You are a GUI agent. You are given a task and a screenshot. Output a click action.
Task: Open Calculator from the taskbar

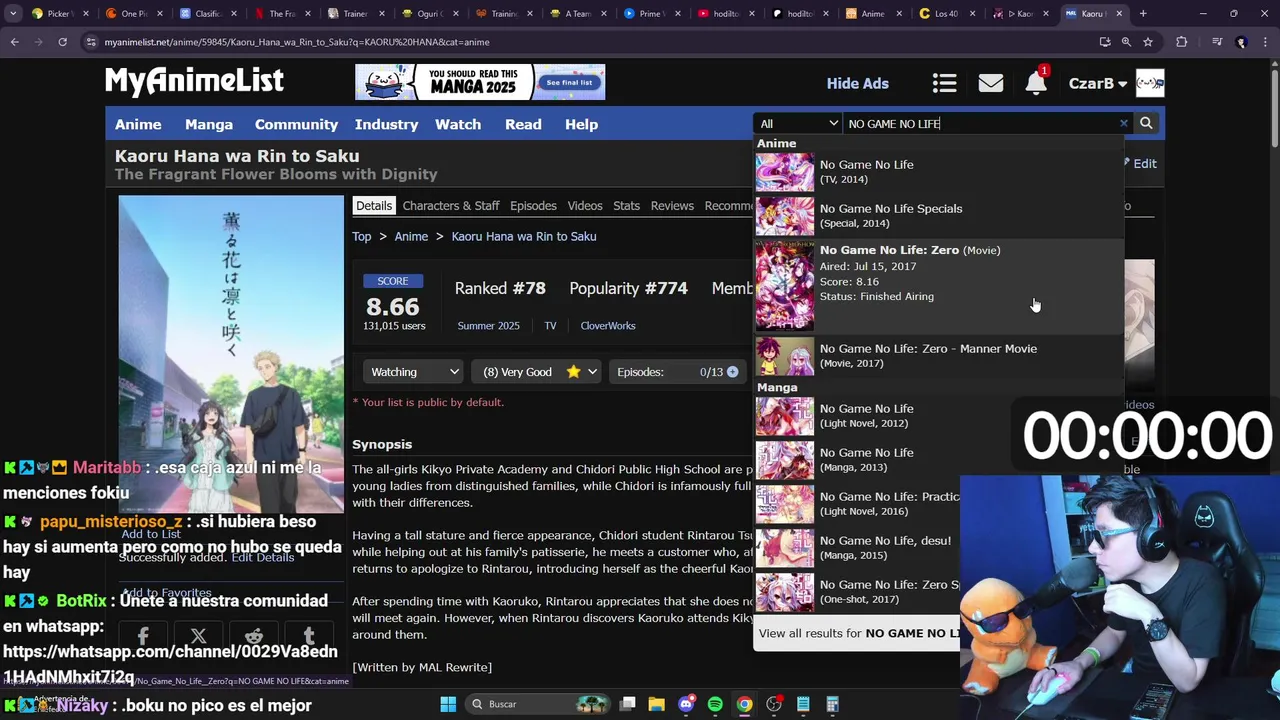pos(832,704)
